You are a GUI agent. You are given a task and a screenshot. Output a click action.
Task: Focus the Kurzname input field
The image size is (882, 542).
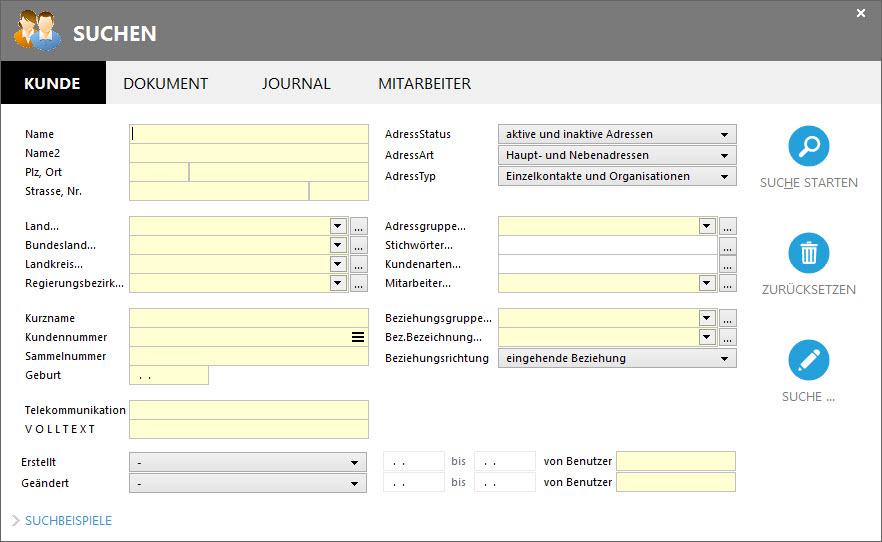(248, 319)
